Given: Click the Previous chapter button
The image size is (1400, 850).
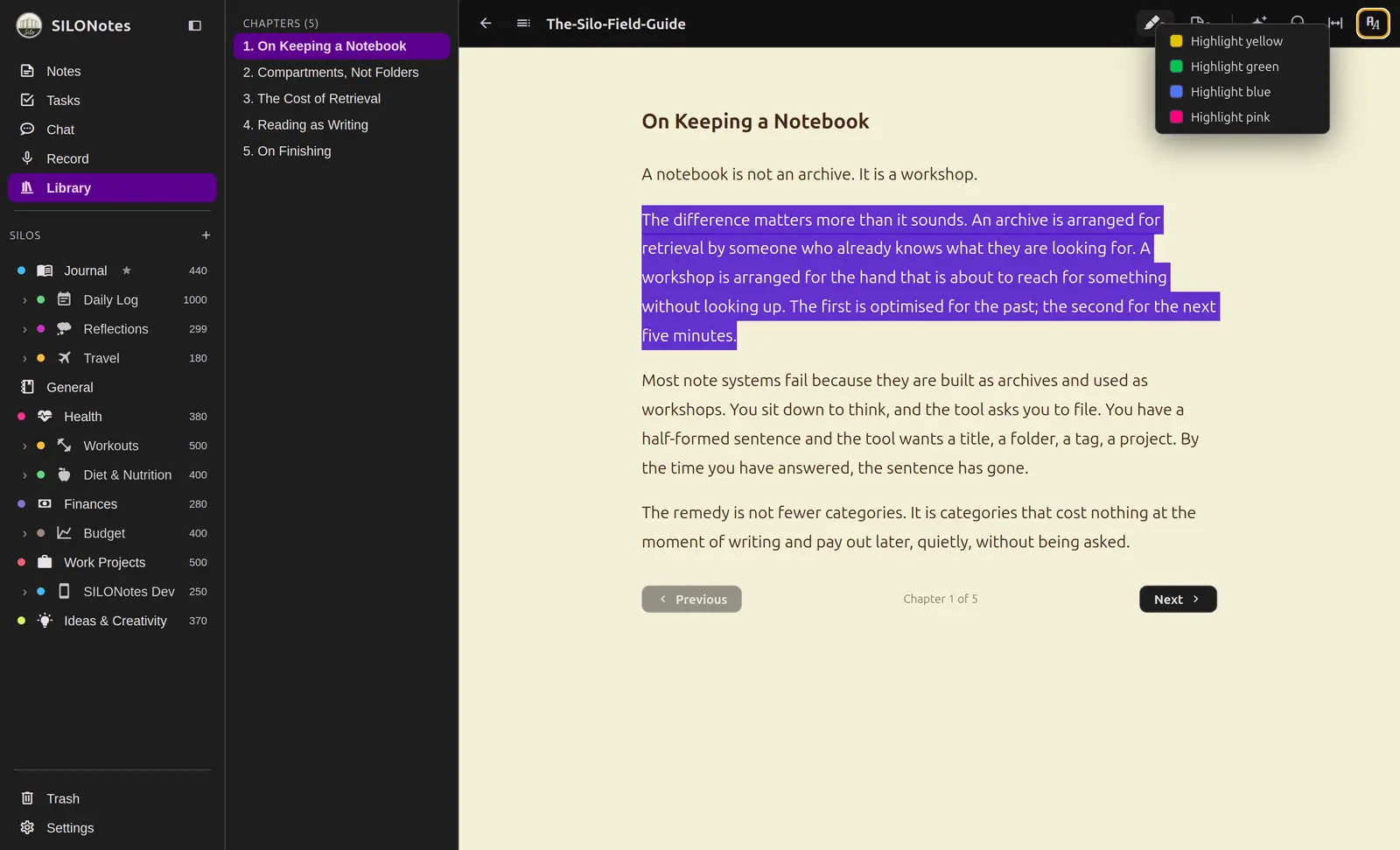Looking at the screenshot, I should coord(691,599).
